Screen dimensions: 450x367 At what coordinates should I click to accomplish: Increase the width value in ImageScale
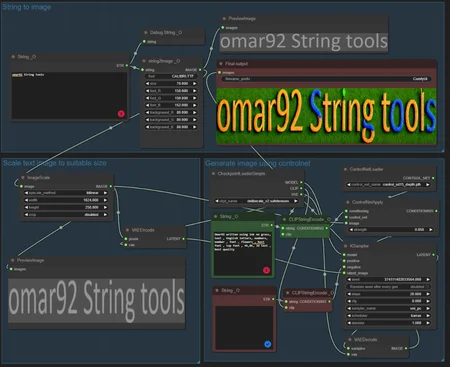click(x=105, y=200)
